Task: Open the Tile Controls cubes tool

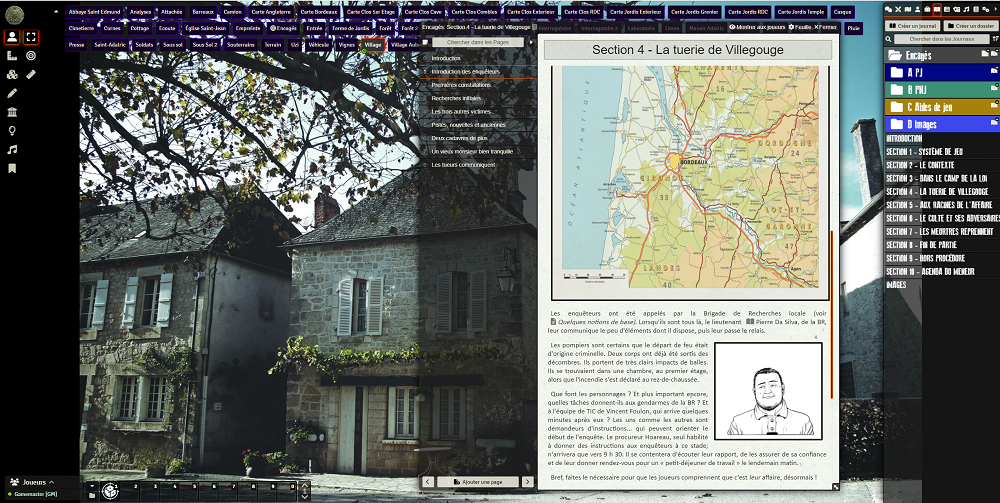Action: (x=12, y=74)
